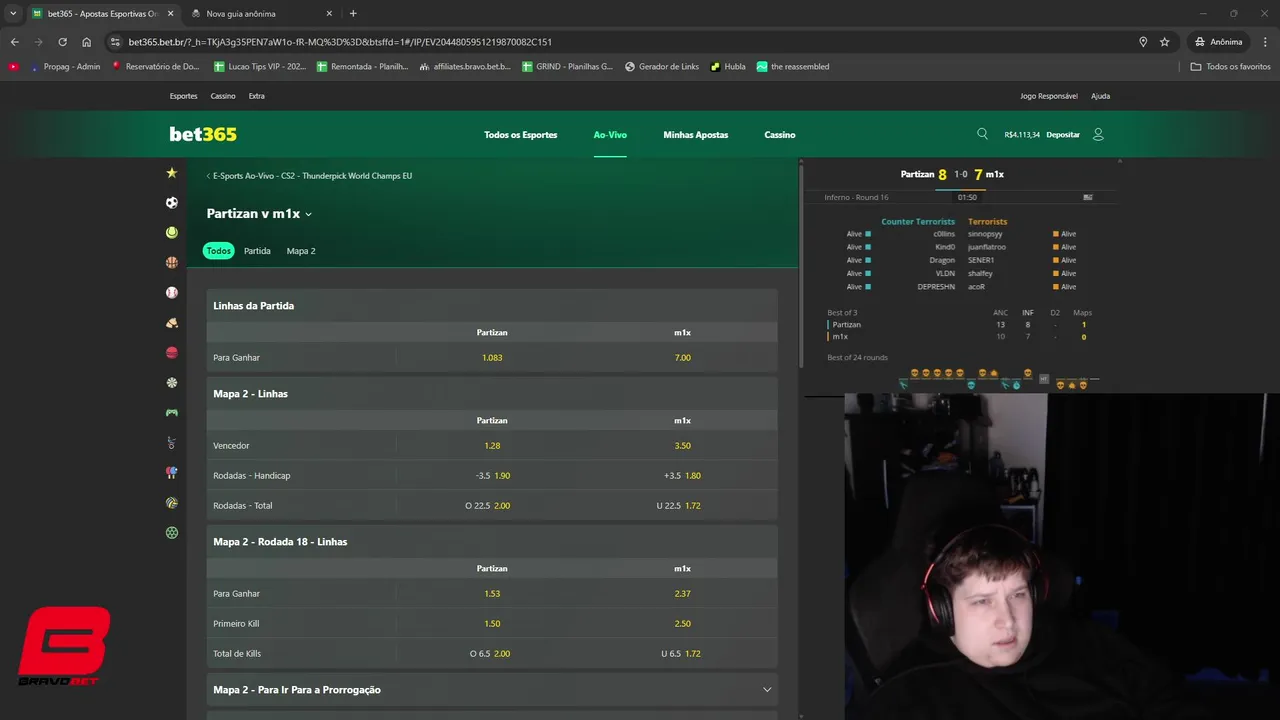1280x720 pixels.
Task: Select the soccer ball sport icon
Action: (x=172, y=202)
